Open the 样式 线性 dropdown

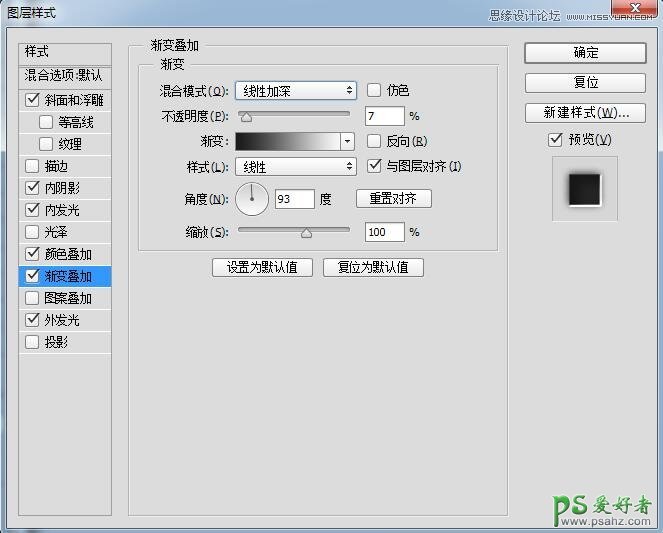[x=296, y=167]
